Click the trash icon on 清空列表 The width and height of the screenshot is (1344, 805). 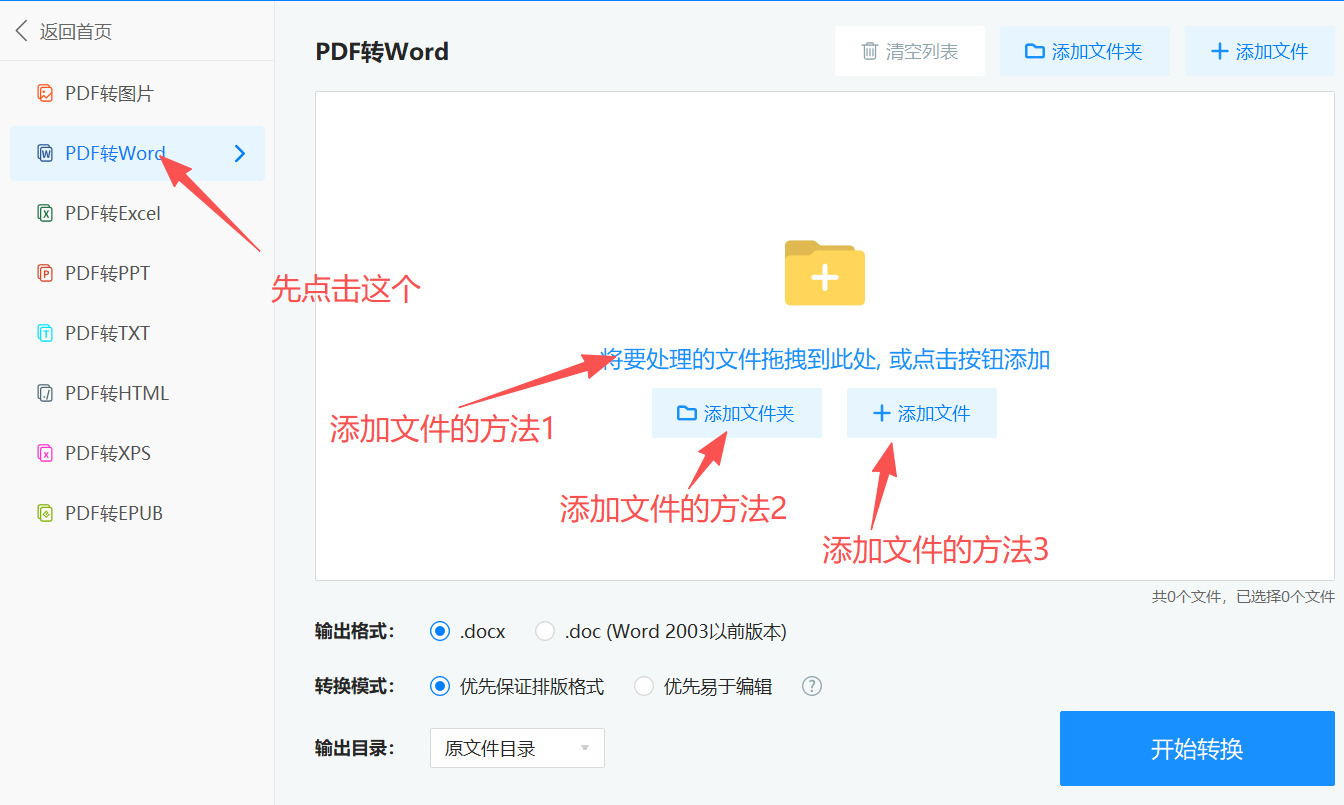[x=870, y=51]
